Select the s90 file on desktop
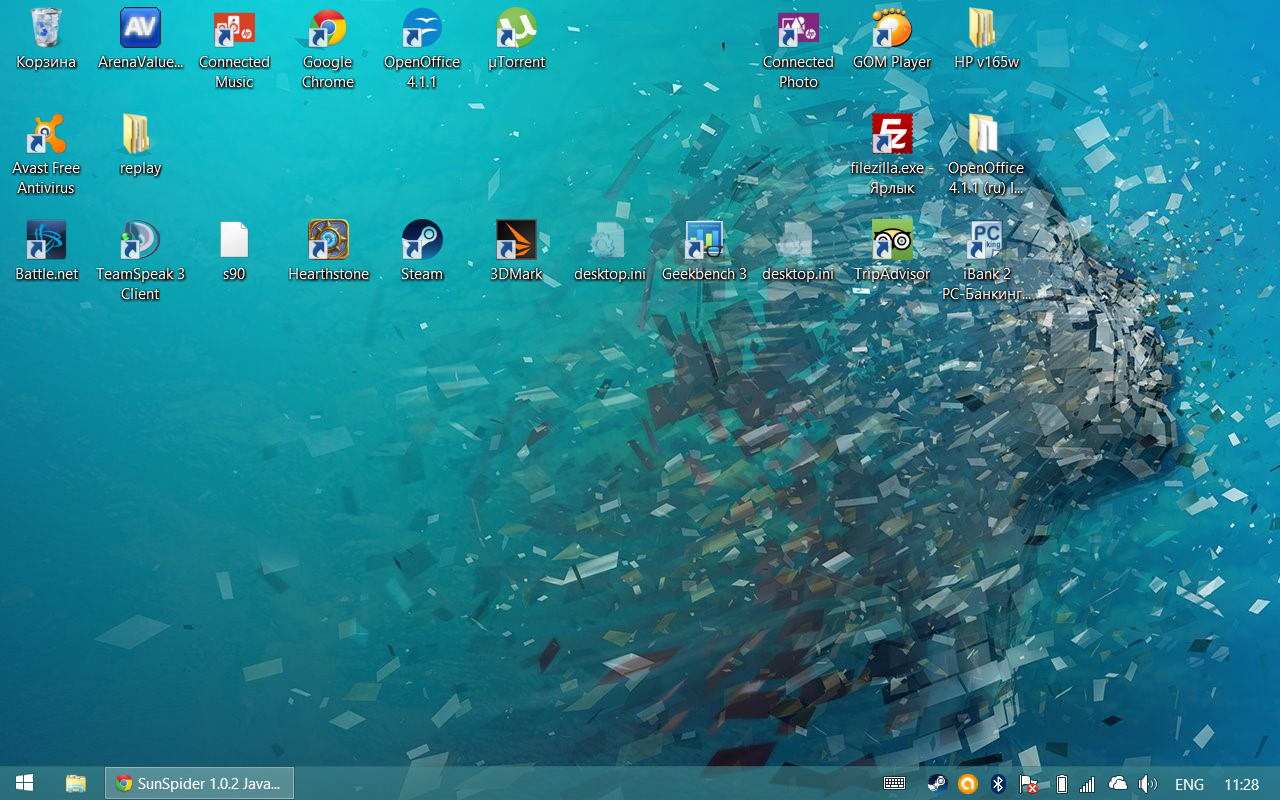 pos(234,241)
